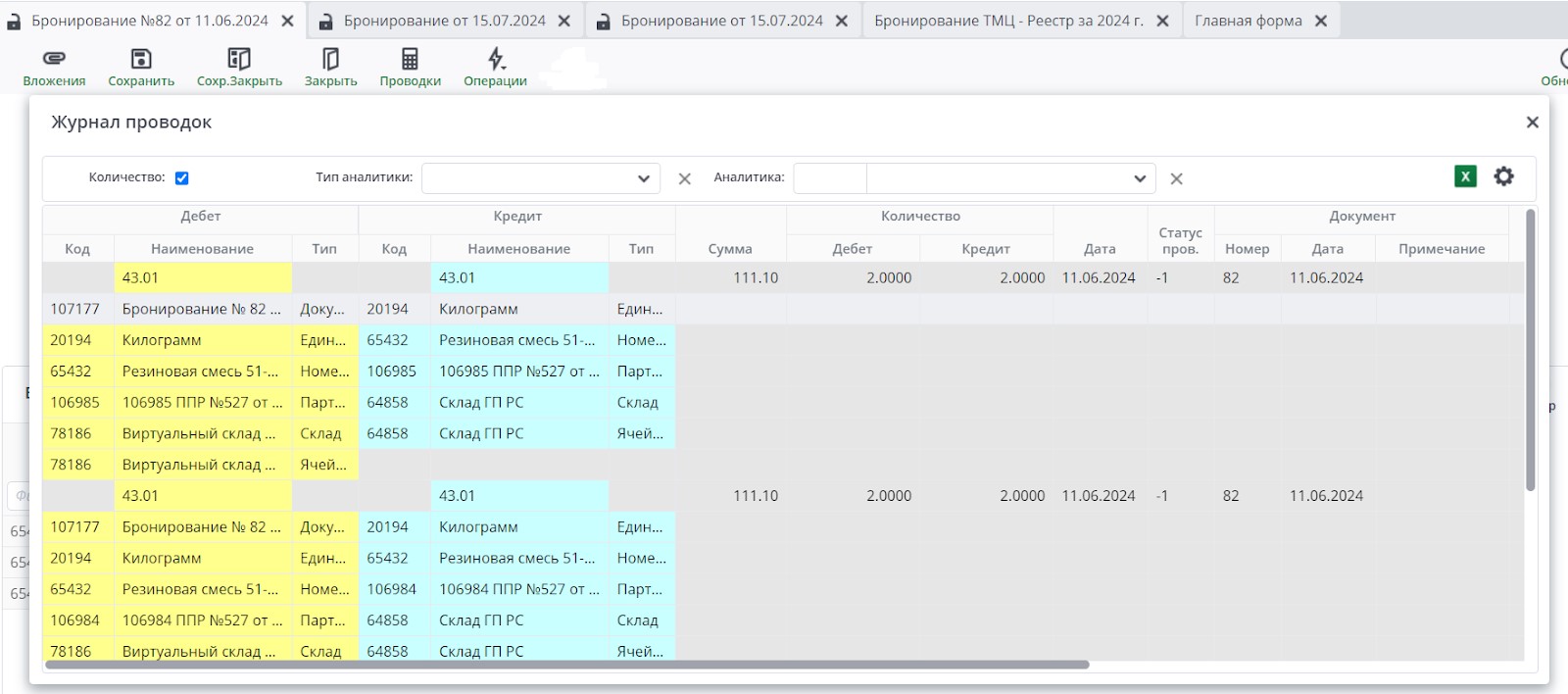The image size is (1568, 694).
Task: Switch to Главная форма tab
Action: [x=1248, y=21]
